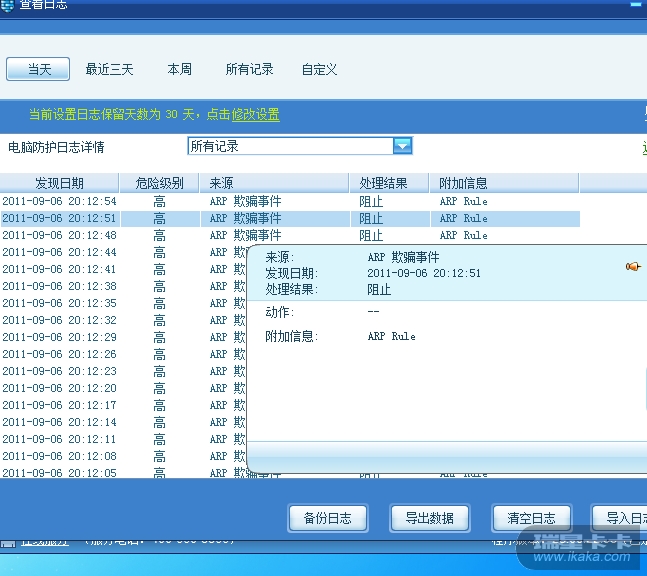Sort by 危险级别 column header
The width and height of the screenshot is (647, 576).
[159, 183]
